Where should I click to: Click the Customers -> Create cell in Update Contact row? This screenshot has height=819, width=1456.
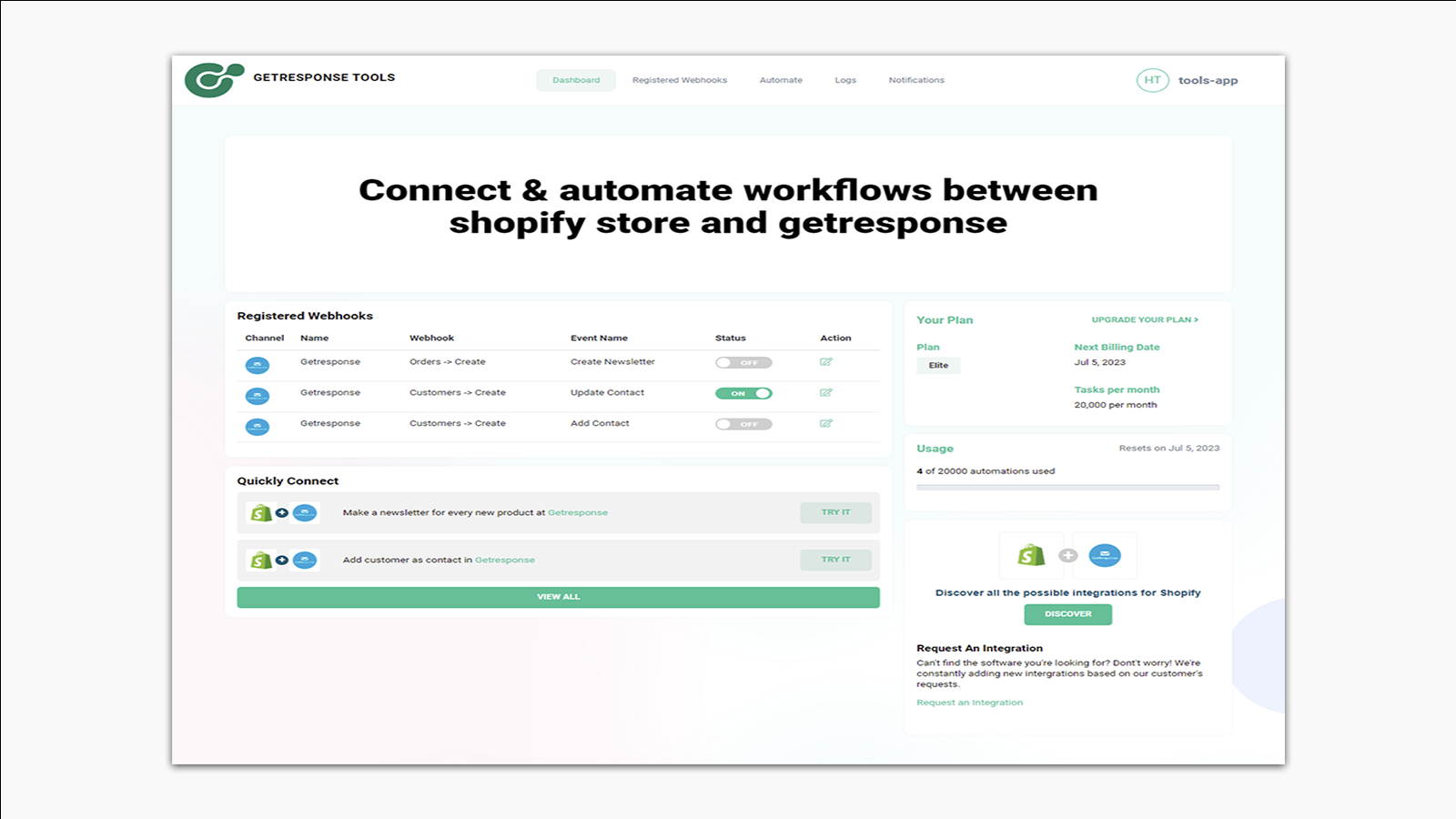pos(458,393)
